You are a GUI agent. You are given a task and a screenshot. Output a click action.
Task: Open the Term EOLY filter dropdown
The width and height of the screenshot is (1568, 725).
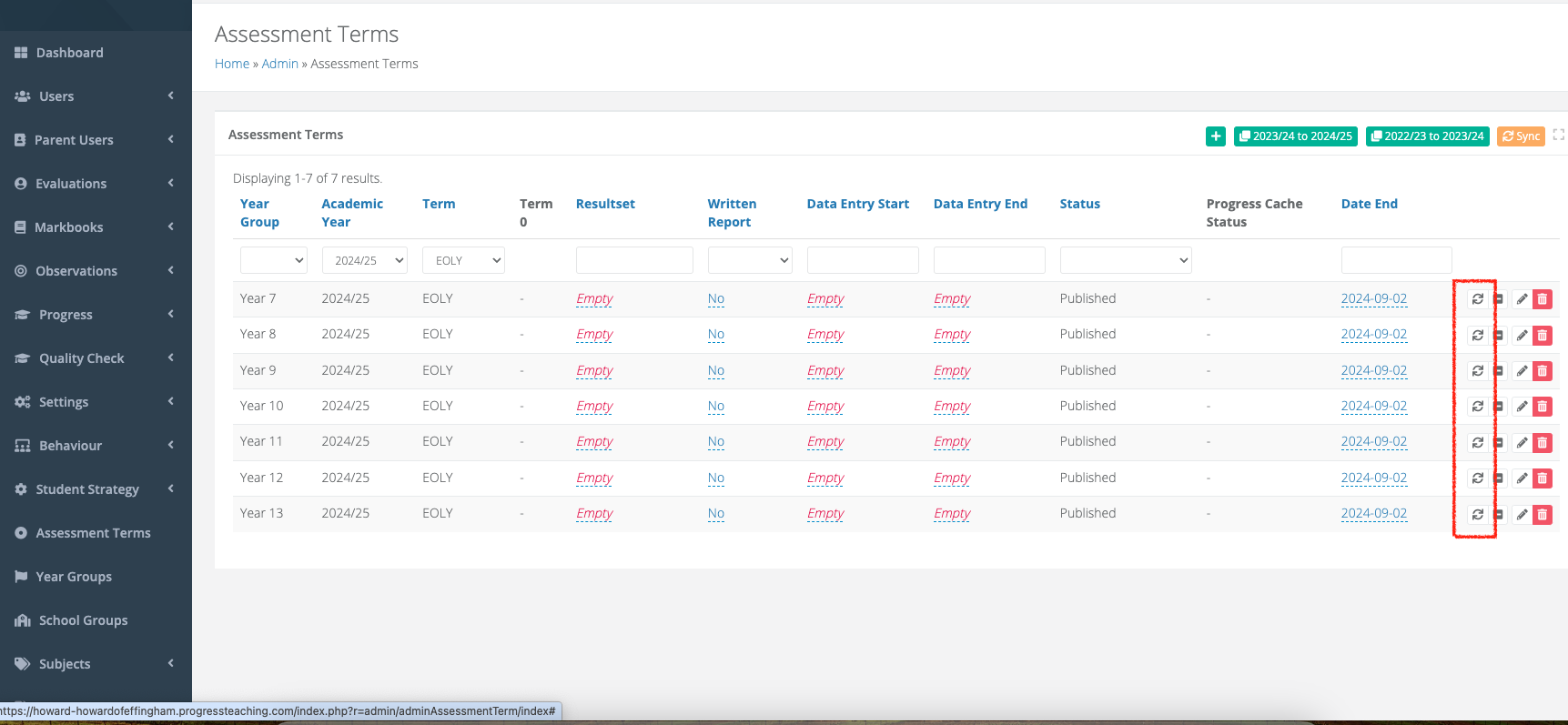click(463, 260)
